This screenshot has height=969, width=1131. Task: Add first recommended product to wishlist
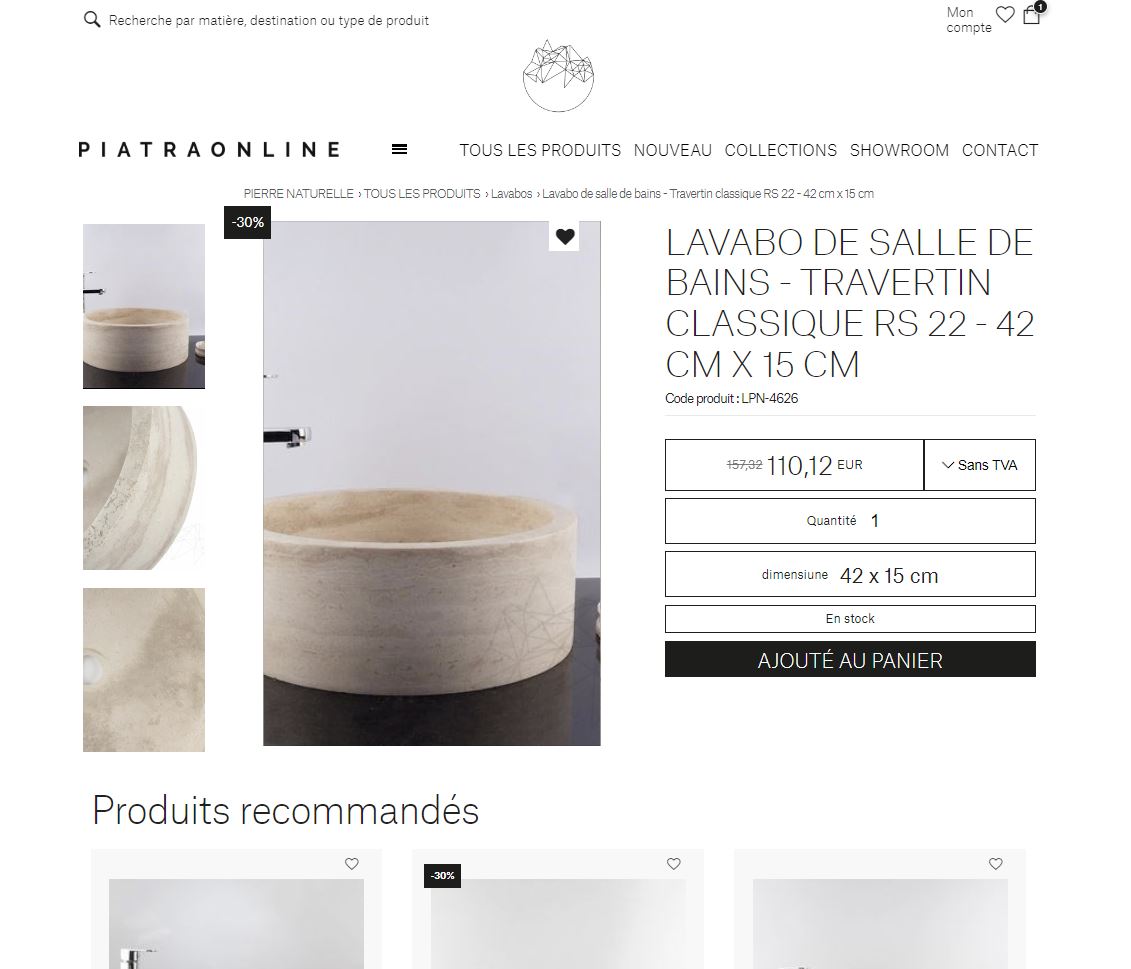[x=351, y=864]
